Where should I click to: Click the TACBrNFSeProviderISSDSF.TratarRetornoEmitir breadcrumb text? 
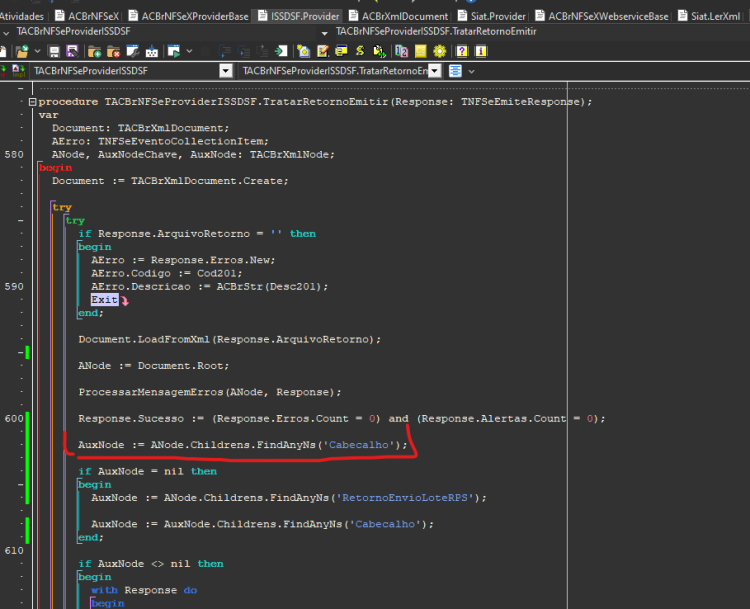point(436,32)
